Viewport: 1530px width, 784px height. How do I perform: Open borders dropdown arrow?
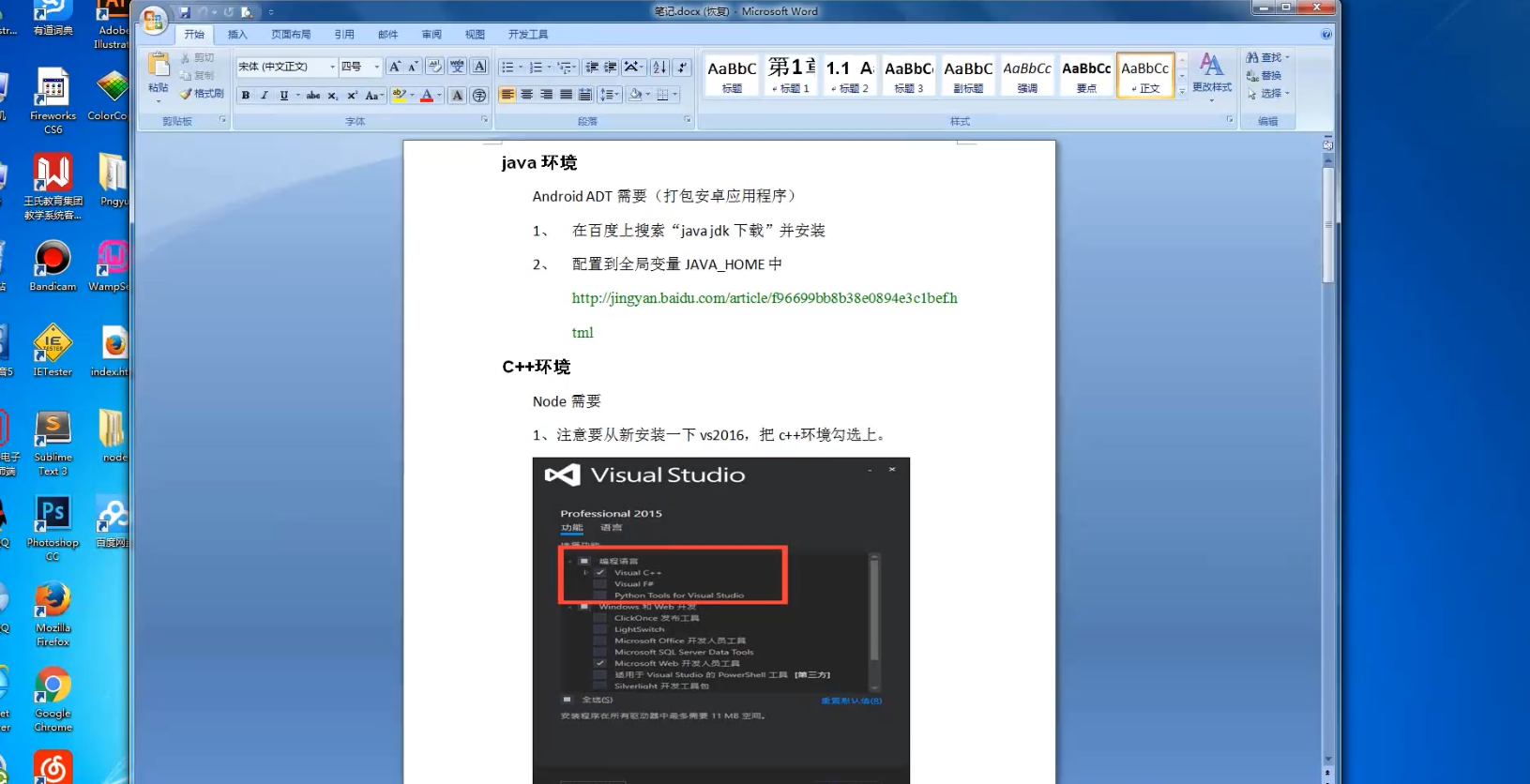tap(674, 95)
